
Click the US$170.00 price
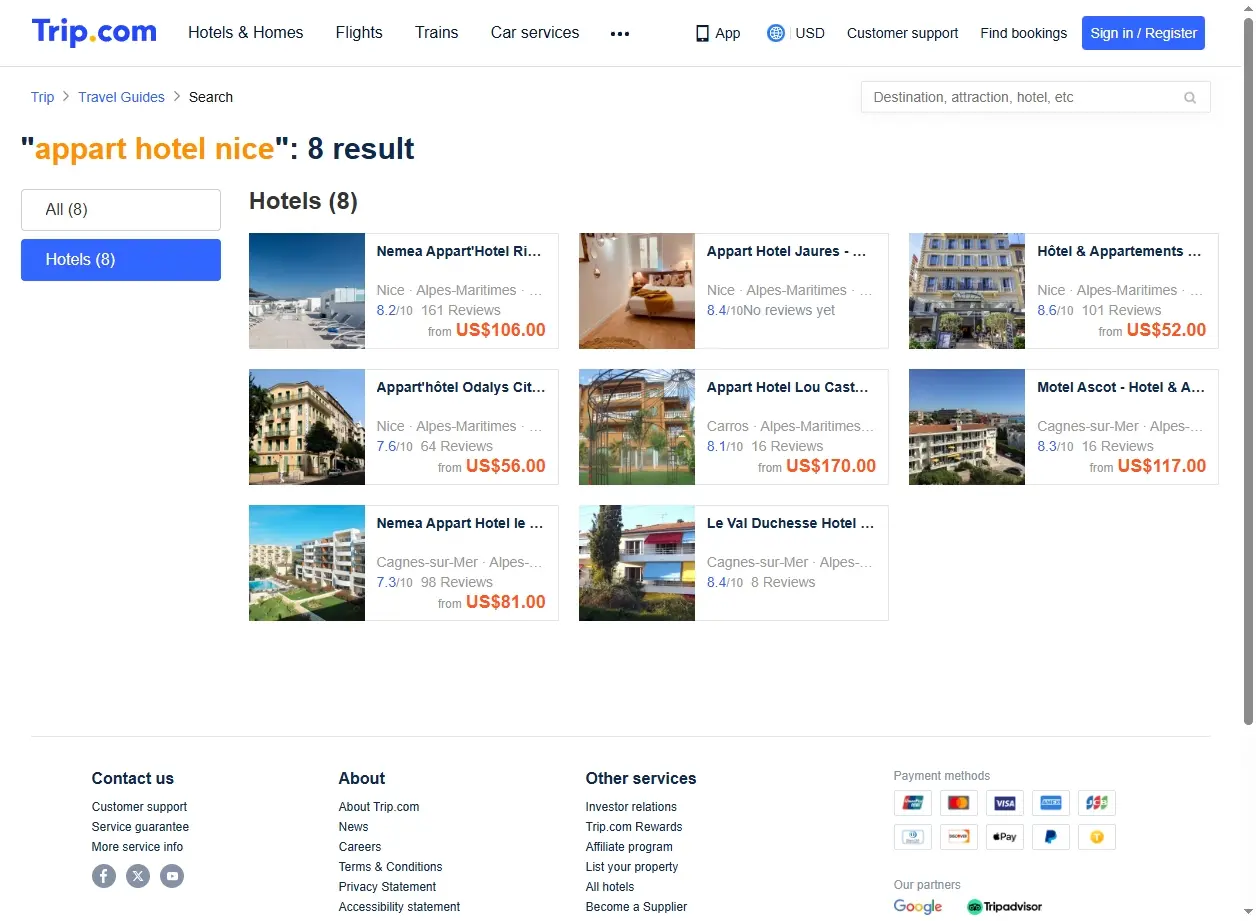831,466
